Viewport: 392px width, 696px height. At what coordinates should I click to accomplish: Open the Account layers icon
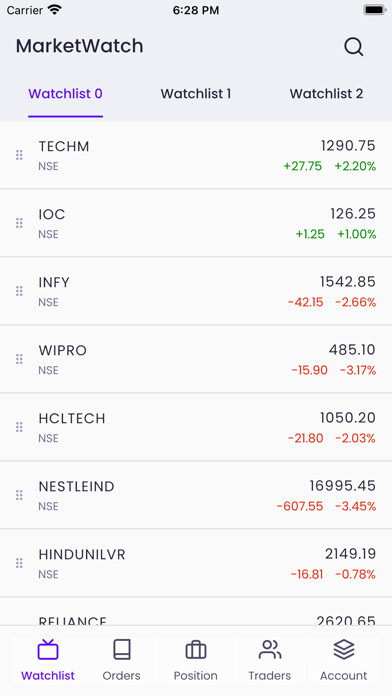click(344, 649)
